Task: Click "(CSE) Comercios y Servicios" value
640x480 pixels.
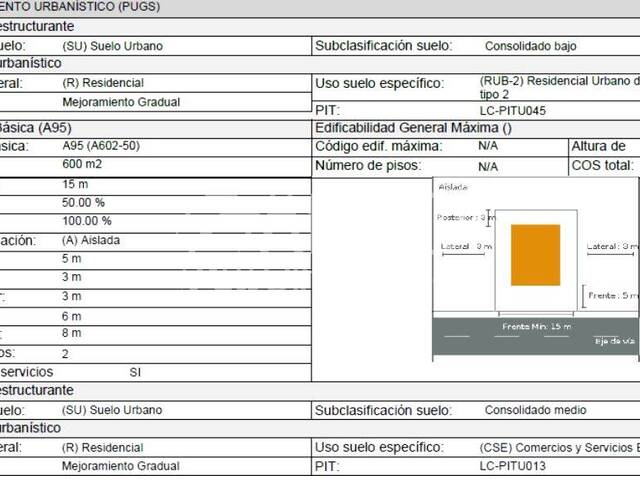Action: coord(560,448)
